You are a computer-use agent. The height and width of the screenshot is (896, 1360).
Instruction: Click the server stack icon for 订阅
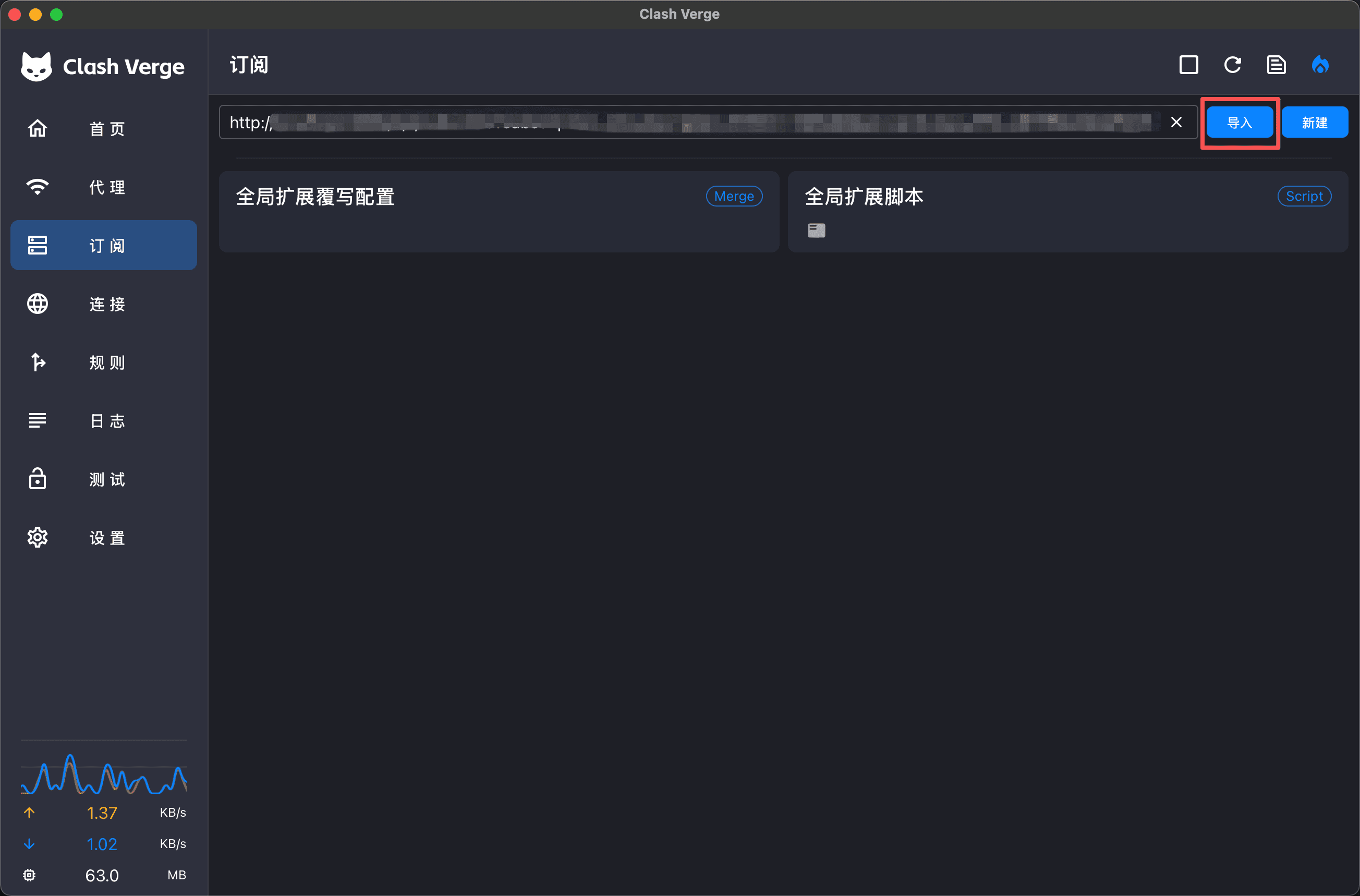point(38,245)
